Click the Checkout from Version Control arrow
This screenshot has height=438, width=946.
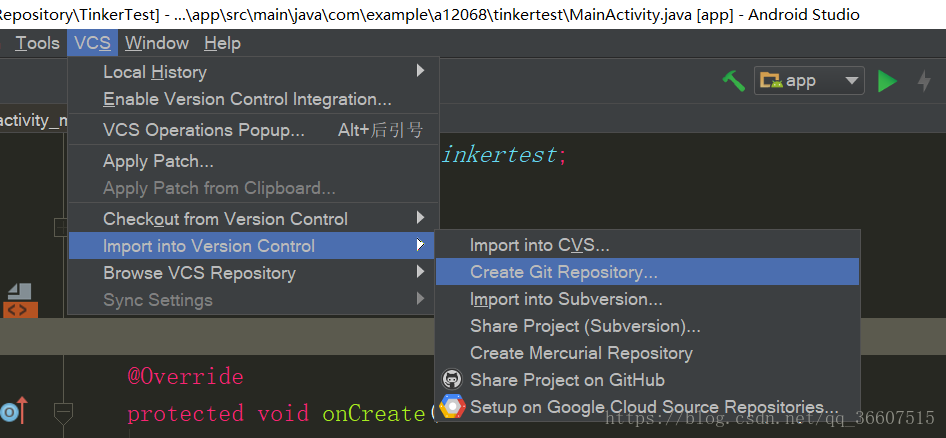click(x=421, y=218)
